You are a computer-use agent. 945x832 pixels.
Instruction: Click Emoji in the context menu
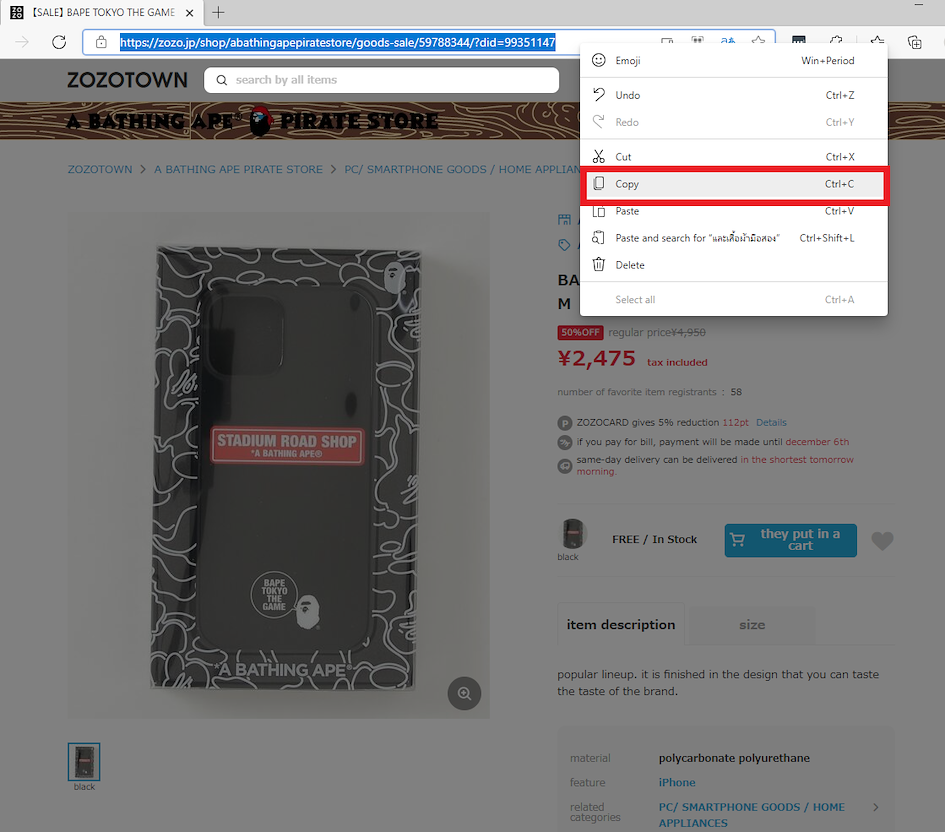(733, 60)
